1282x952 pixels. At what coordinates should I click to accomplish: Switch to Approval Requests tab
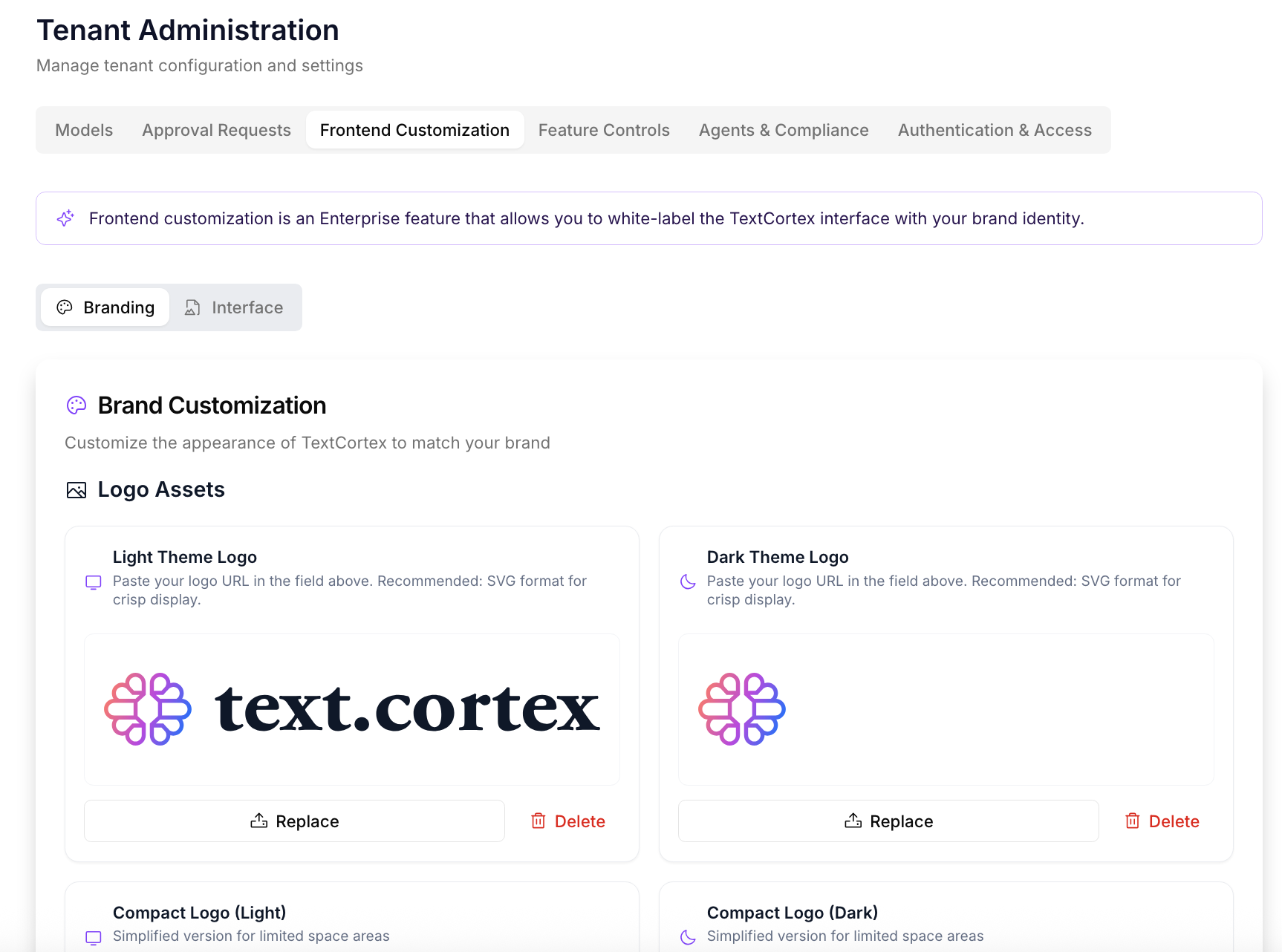click(216, 130)
